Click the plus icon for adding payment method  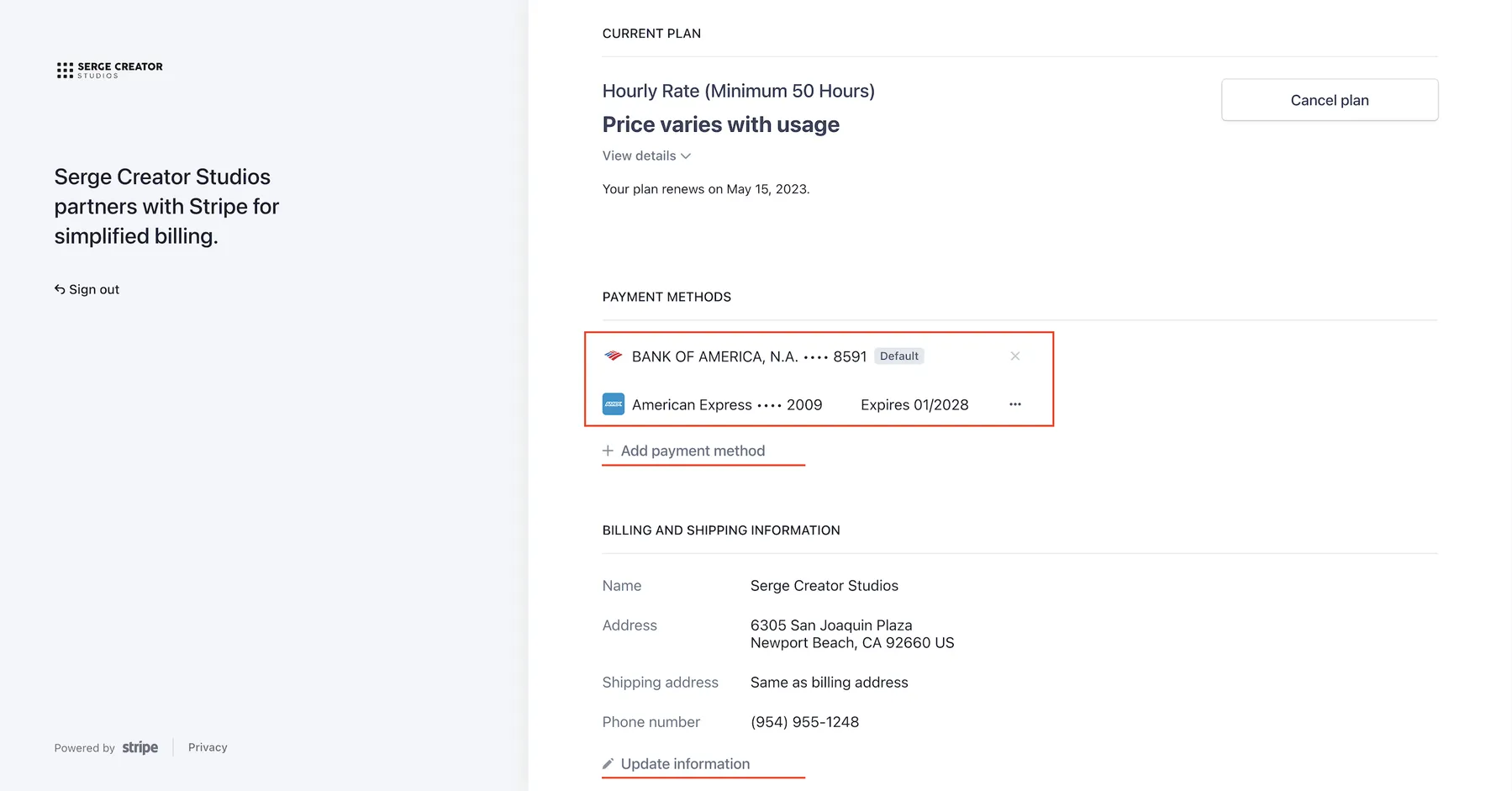[608, 451]
